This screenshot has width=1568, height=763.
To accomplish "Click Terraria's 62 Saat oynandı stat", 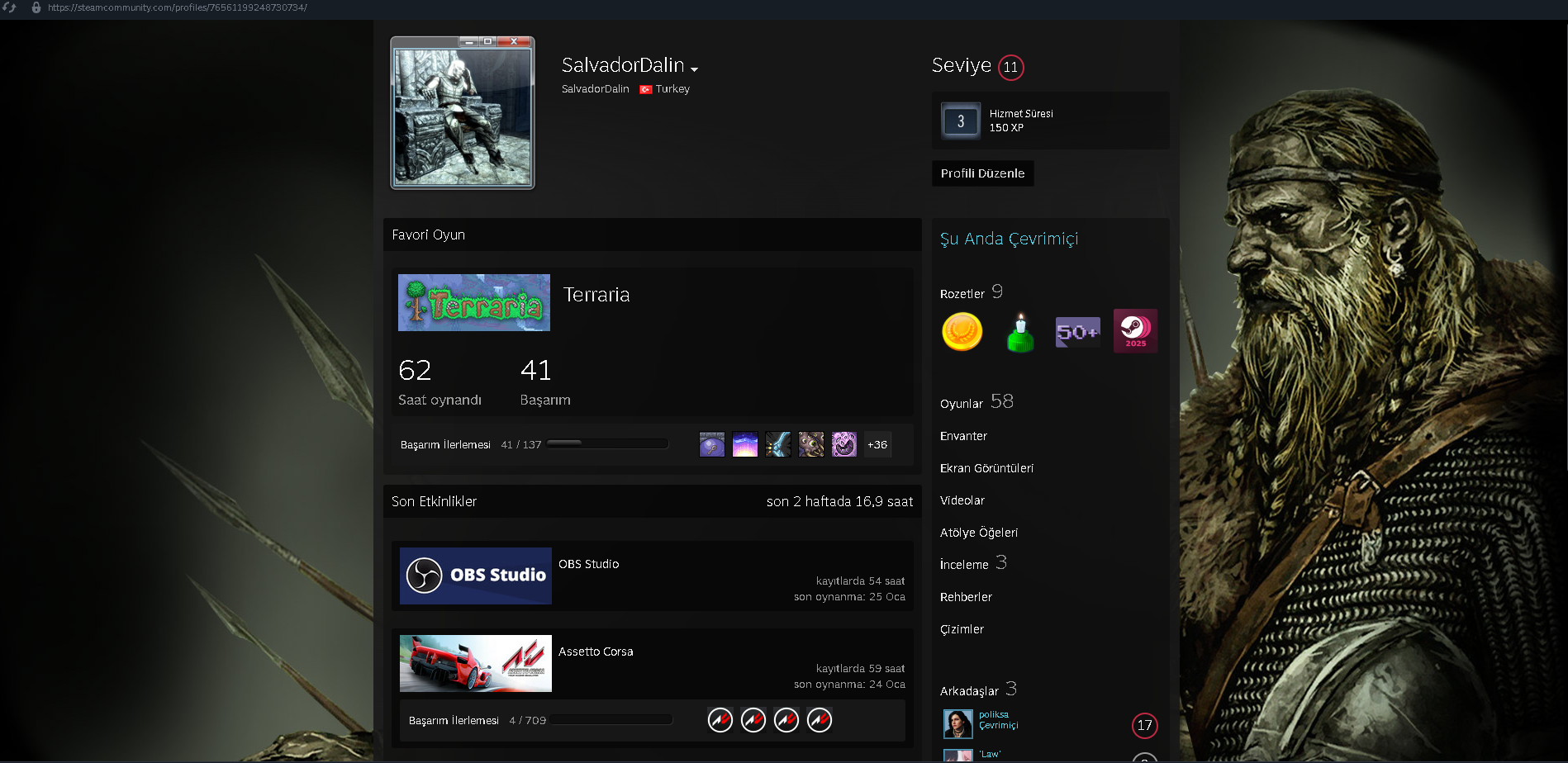I will point(440,381).
